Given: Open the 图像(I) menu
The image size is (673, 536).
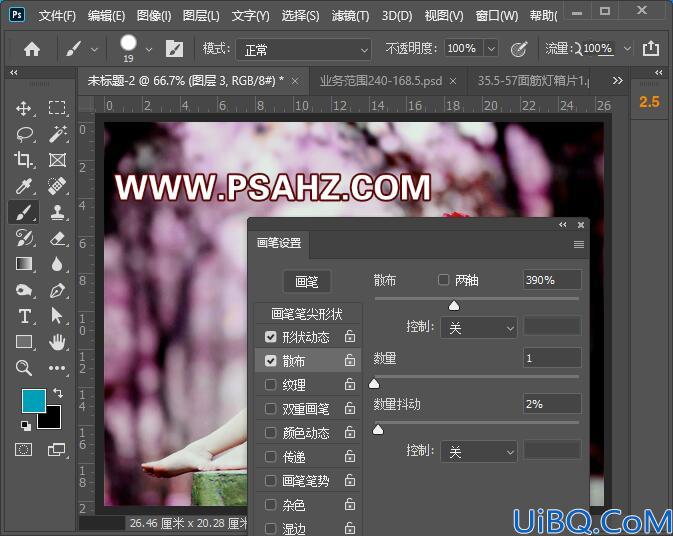Looking at the screenshot, I should click(154, 16).
